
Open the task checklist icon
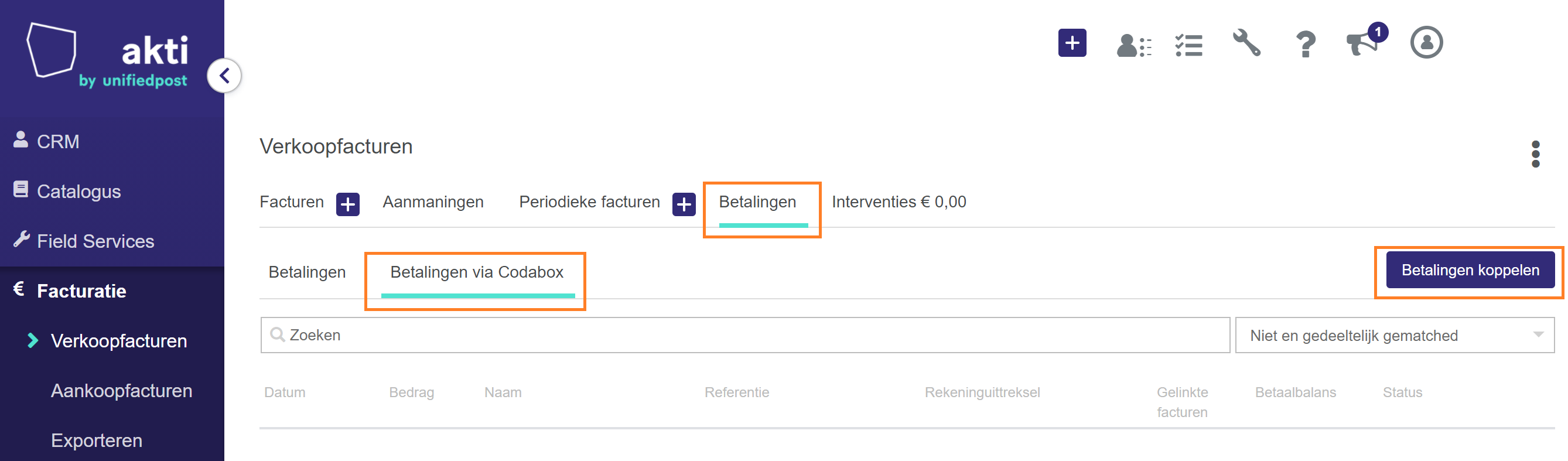(1189, 45)
